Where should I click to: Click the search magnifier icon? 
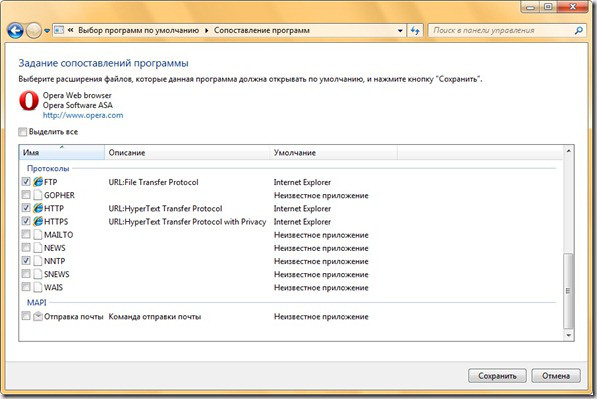pos(579,30)
